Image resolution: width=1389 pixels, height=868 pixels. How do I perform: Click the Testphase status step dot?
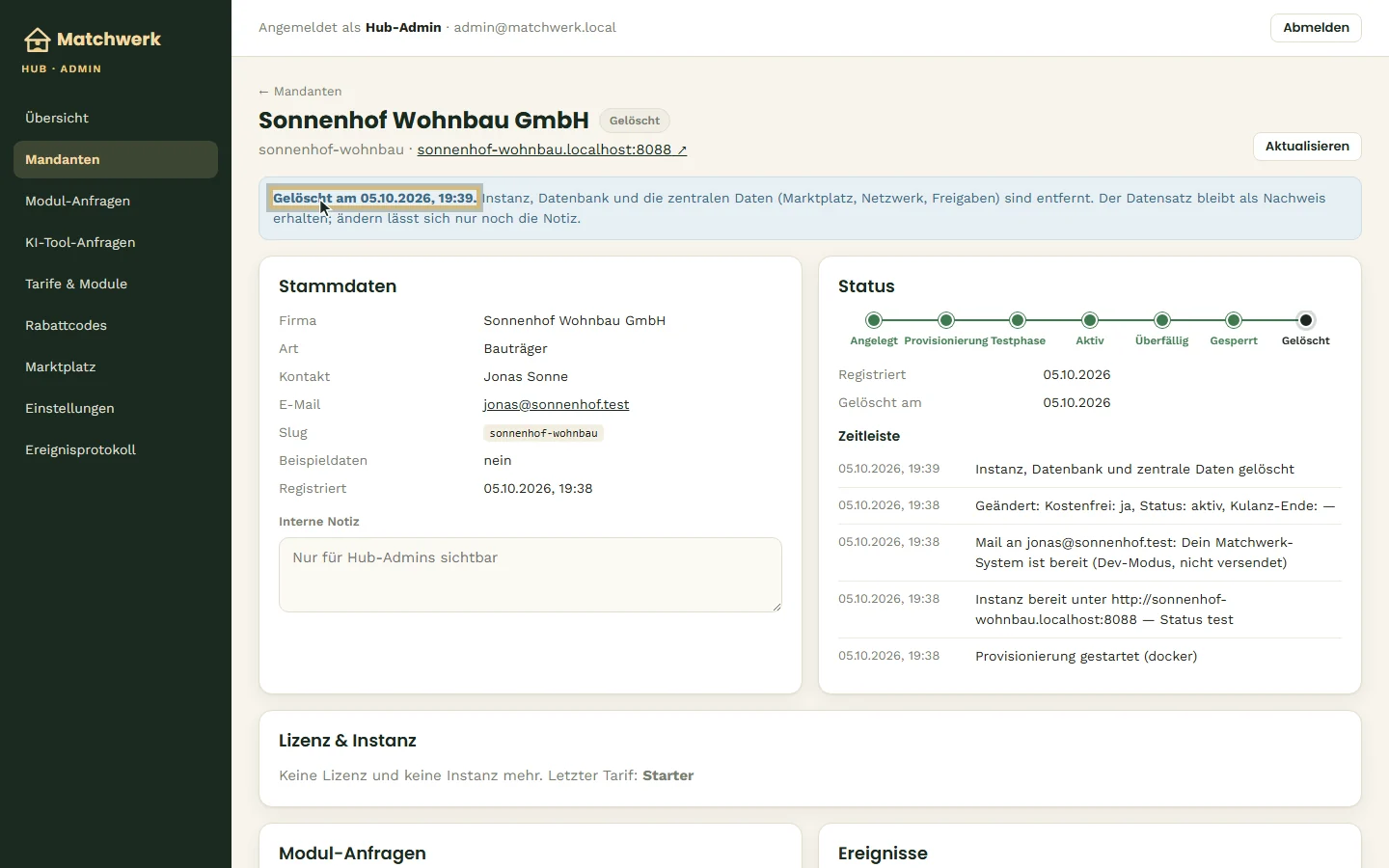coord(1018,320)
